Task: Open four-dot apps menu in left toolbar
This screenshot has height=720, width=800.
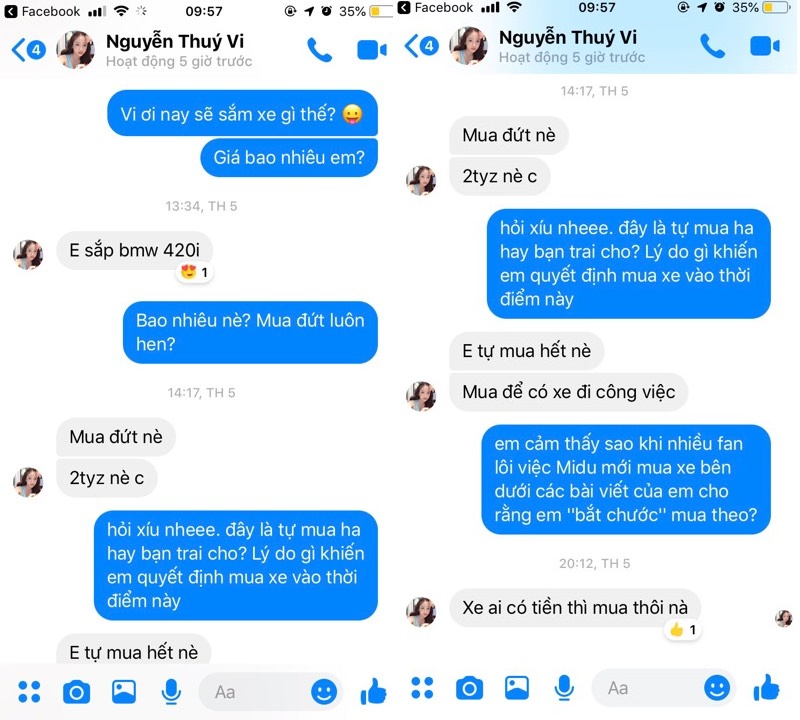Action: (x=29, y=692)
